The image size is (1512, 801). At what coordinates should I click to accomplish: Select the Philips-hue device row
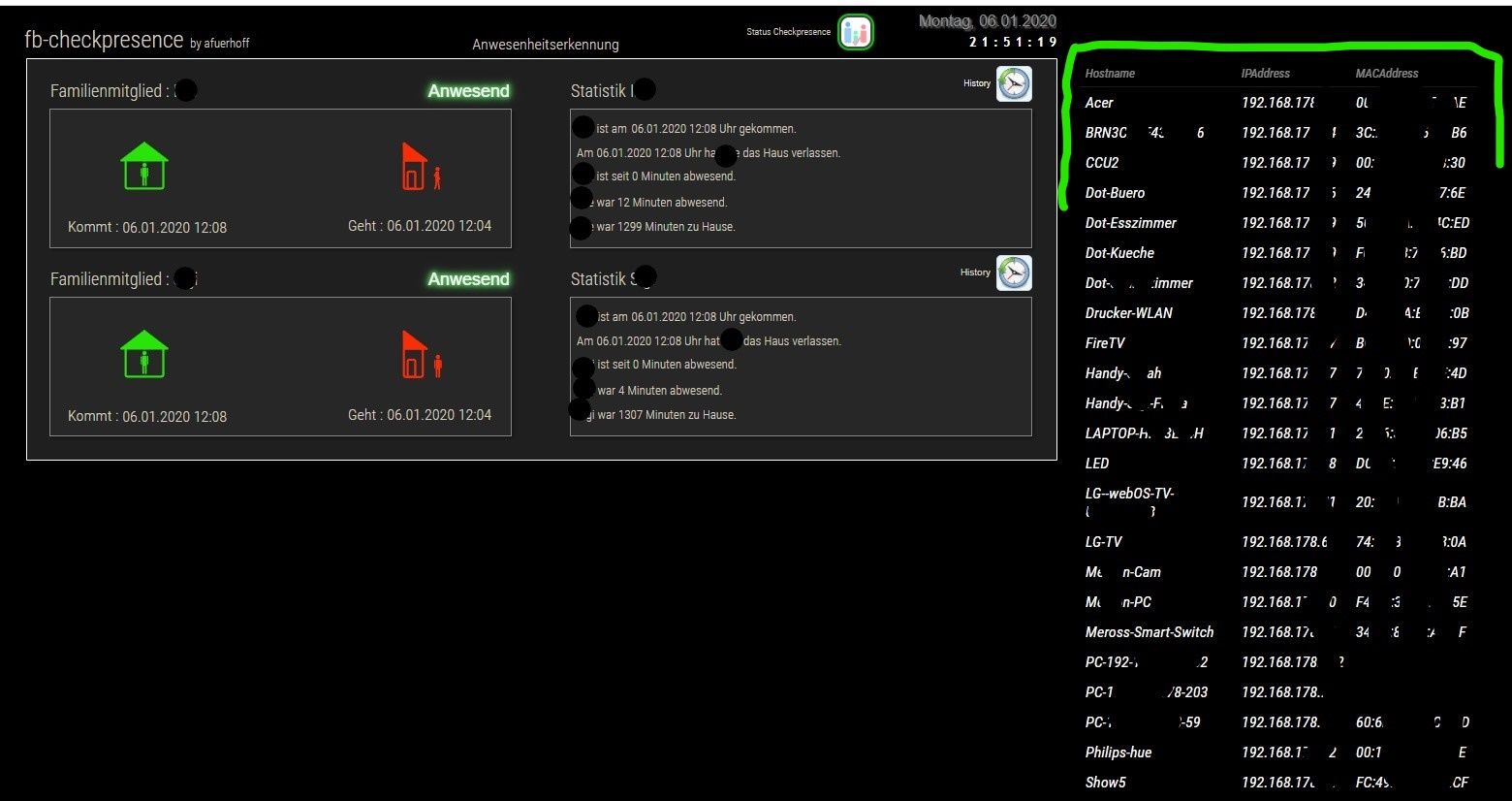[x=1277, y=753]
